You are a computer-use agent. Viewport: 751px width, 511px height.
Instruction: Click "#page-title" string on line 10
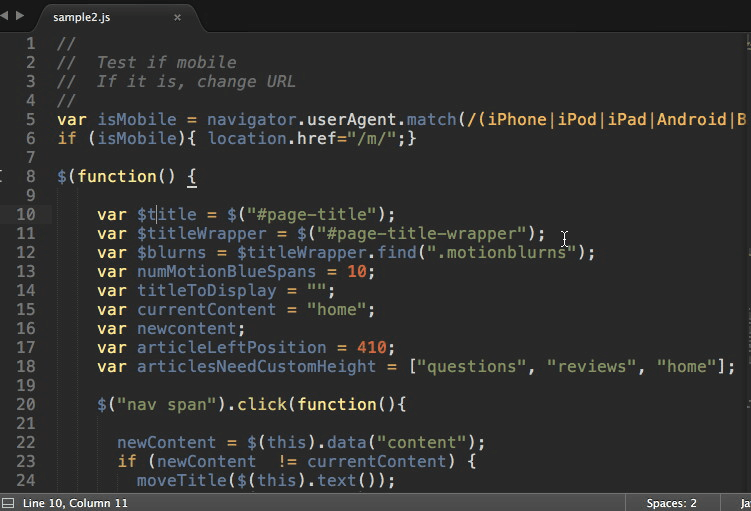click(312, 214)
